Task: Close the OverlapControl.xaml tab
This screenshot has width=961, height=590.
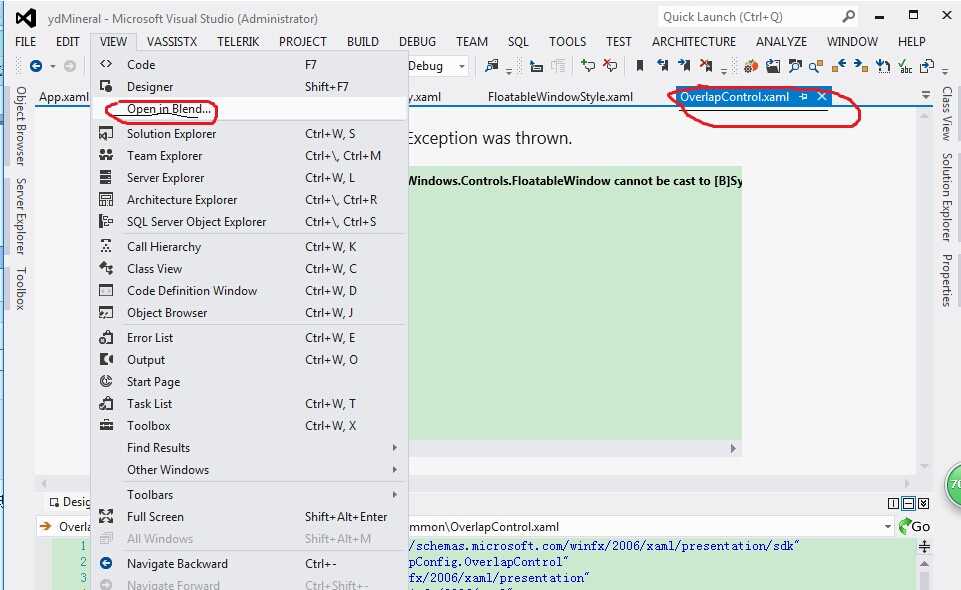Action: pos(822,96)
